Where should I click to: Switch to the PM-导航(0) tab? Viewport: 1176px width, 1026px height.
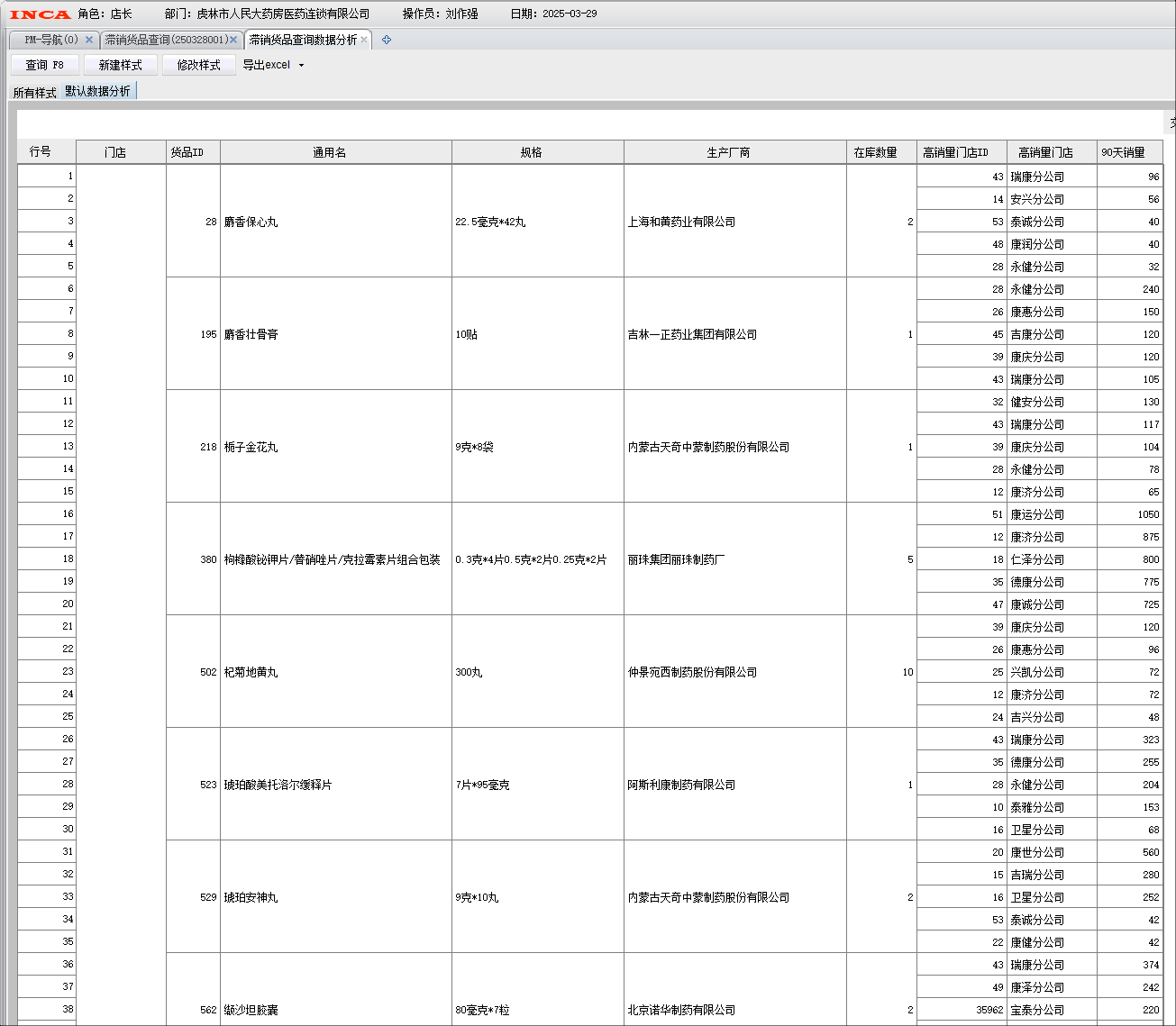click(50, 40)
